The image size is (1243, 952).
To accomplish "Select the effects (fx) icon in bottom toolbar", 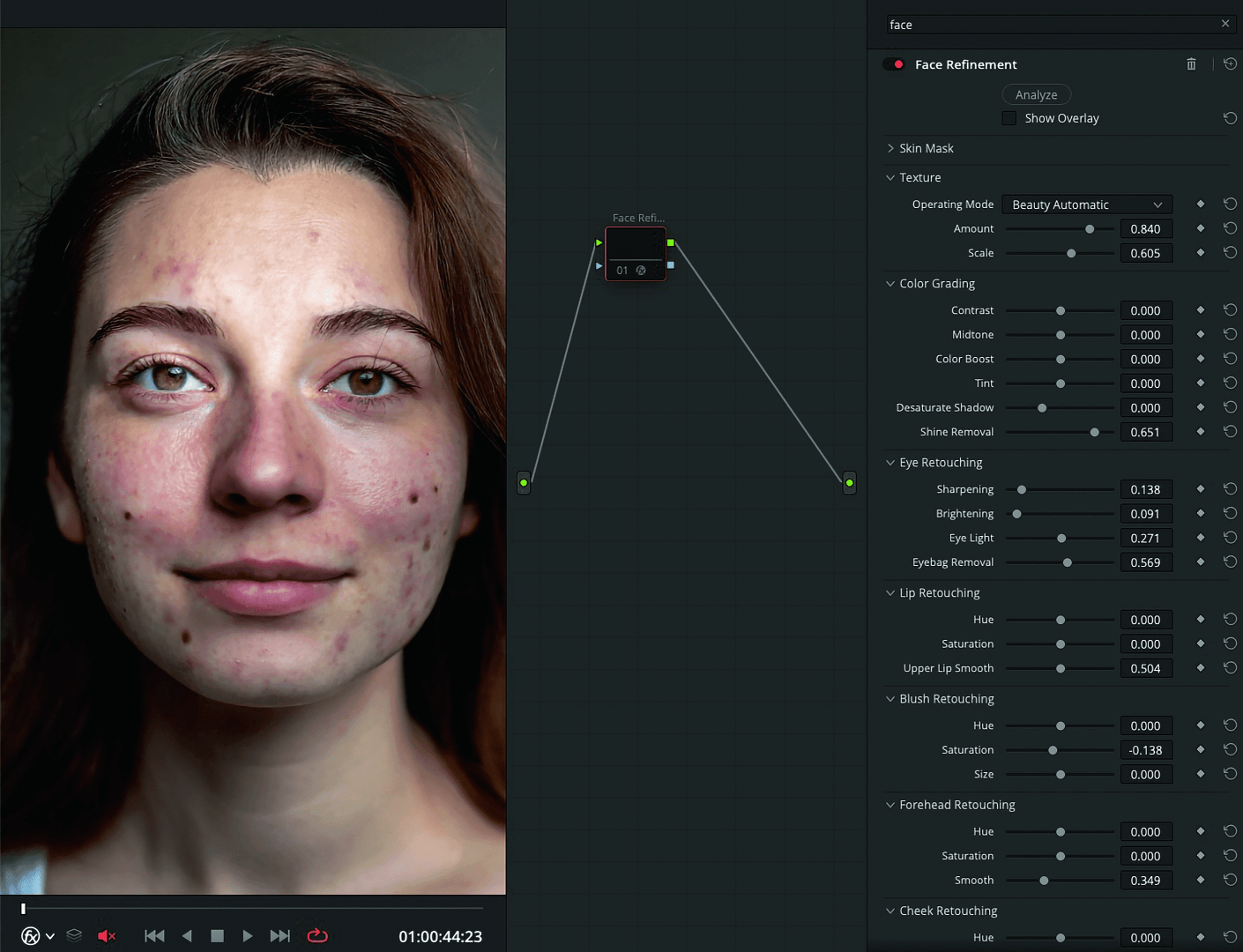I will pyautogui.click(x=29, y=936).
